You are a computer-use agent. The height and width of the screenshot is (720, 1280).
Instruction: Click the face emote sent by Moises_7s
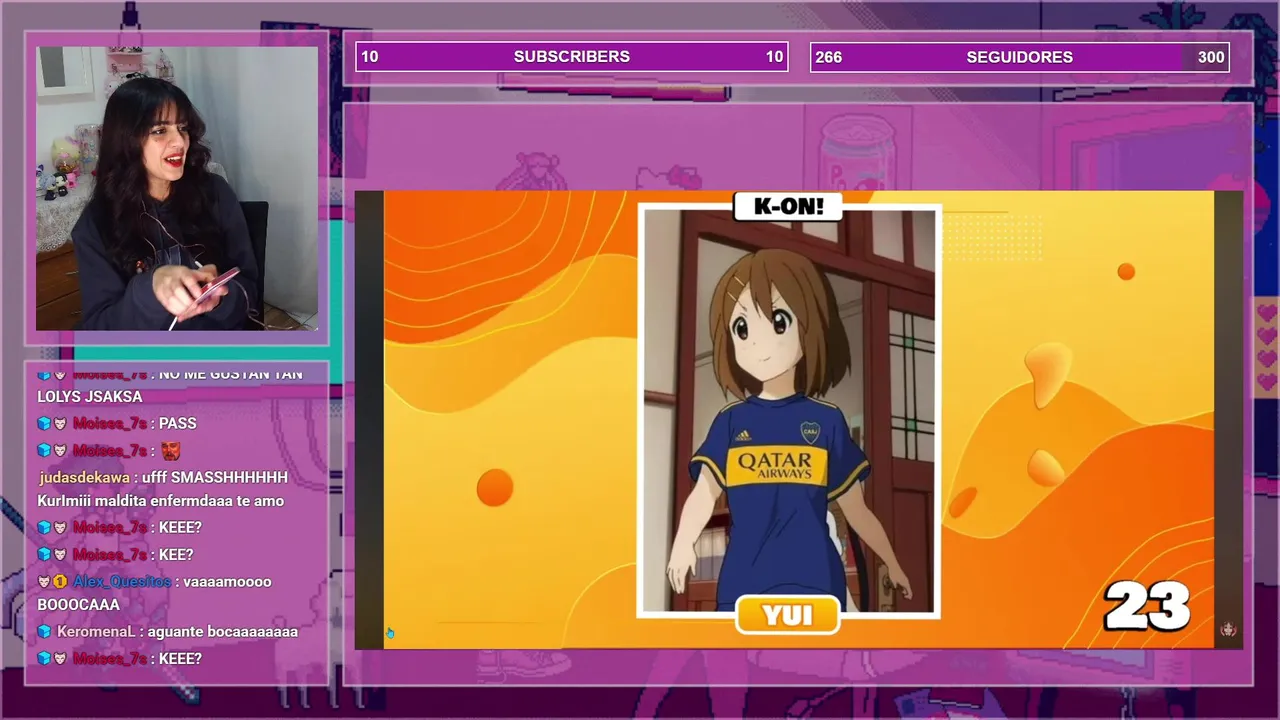[x=171, y=451]
